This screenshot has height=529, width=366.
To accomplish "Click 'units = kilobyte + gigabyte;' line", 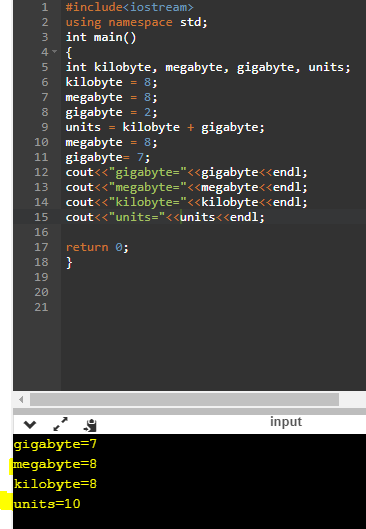I will (x=165, y=127).
